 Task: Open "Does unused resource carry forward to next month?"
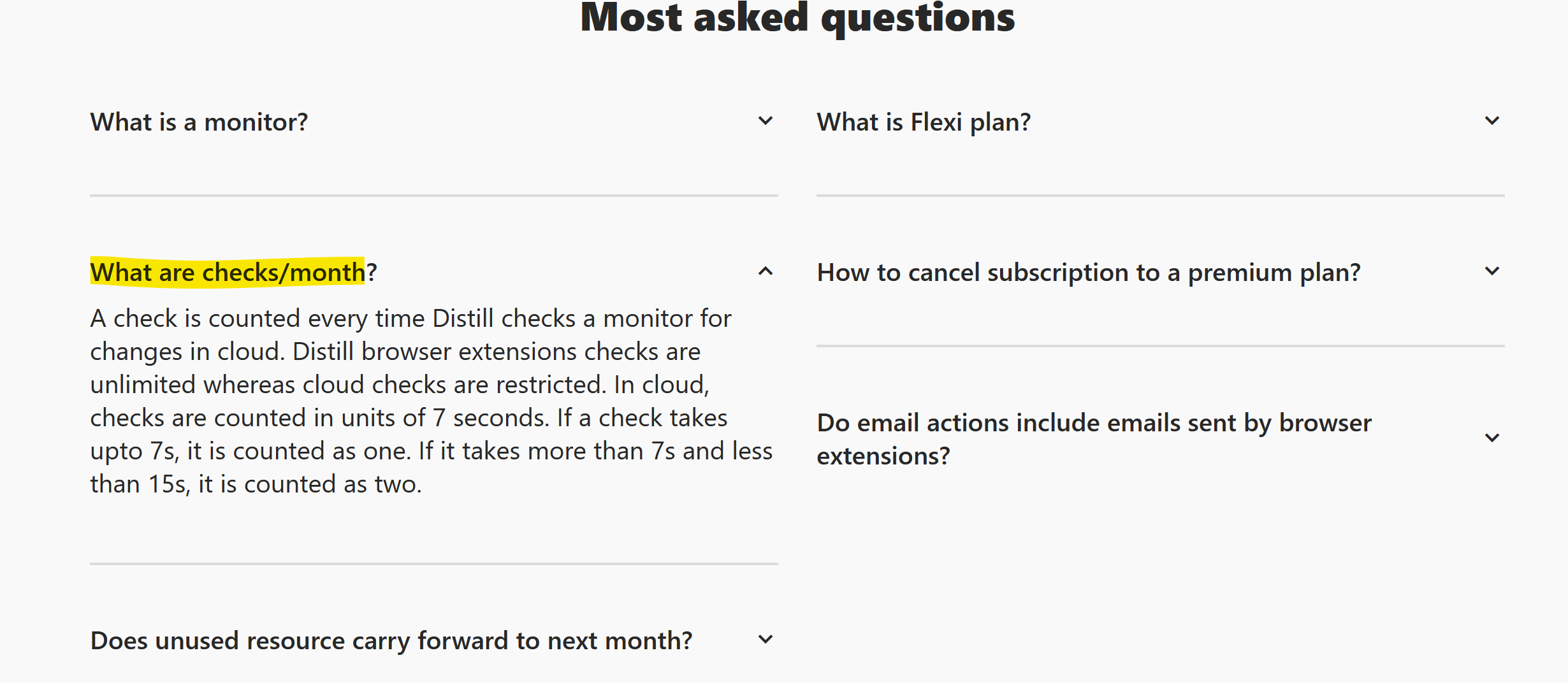(x=391, y=641)
